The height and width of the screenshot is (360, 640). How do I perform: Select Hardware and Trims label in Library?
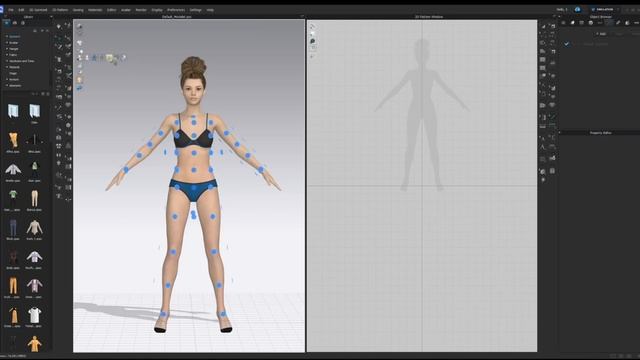[x=22, y=61]
